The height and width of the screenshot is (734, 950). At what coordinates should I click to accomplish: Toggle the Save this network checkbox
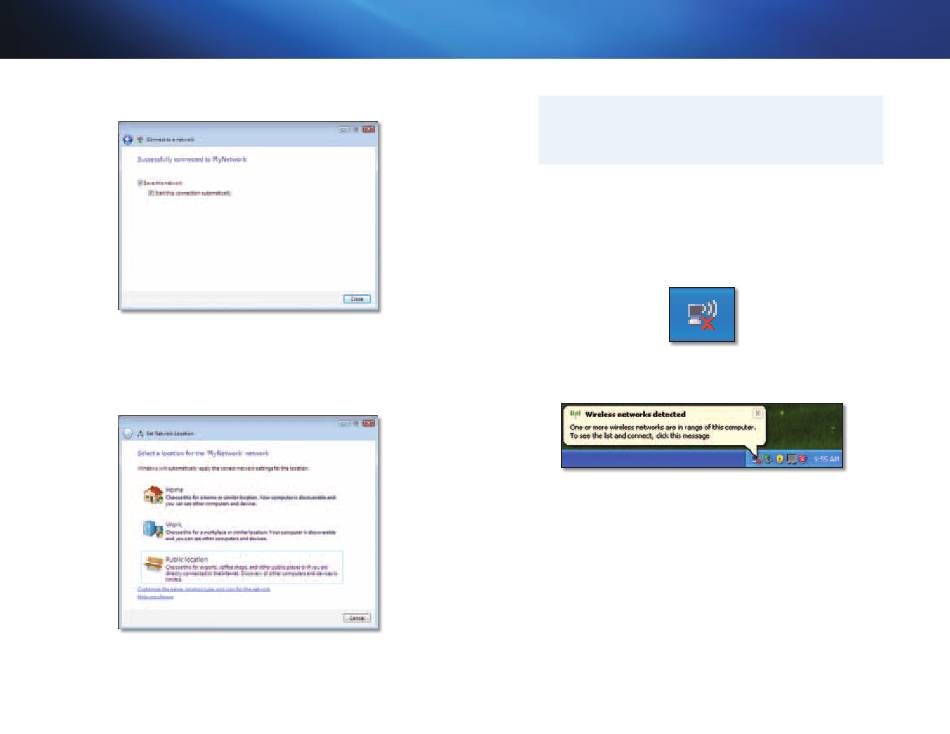[138, 183]
